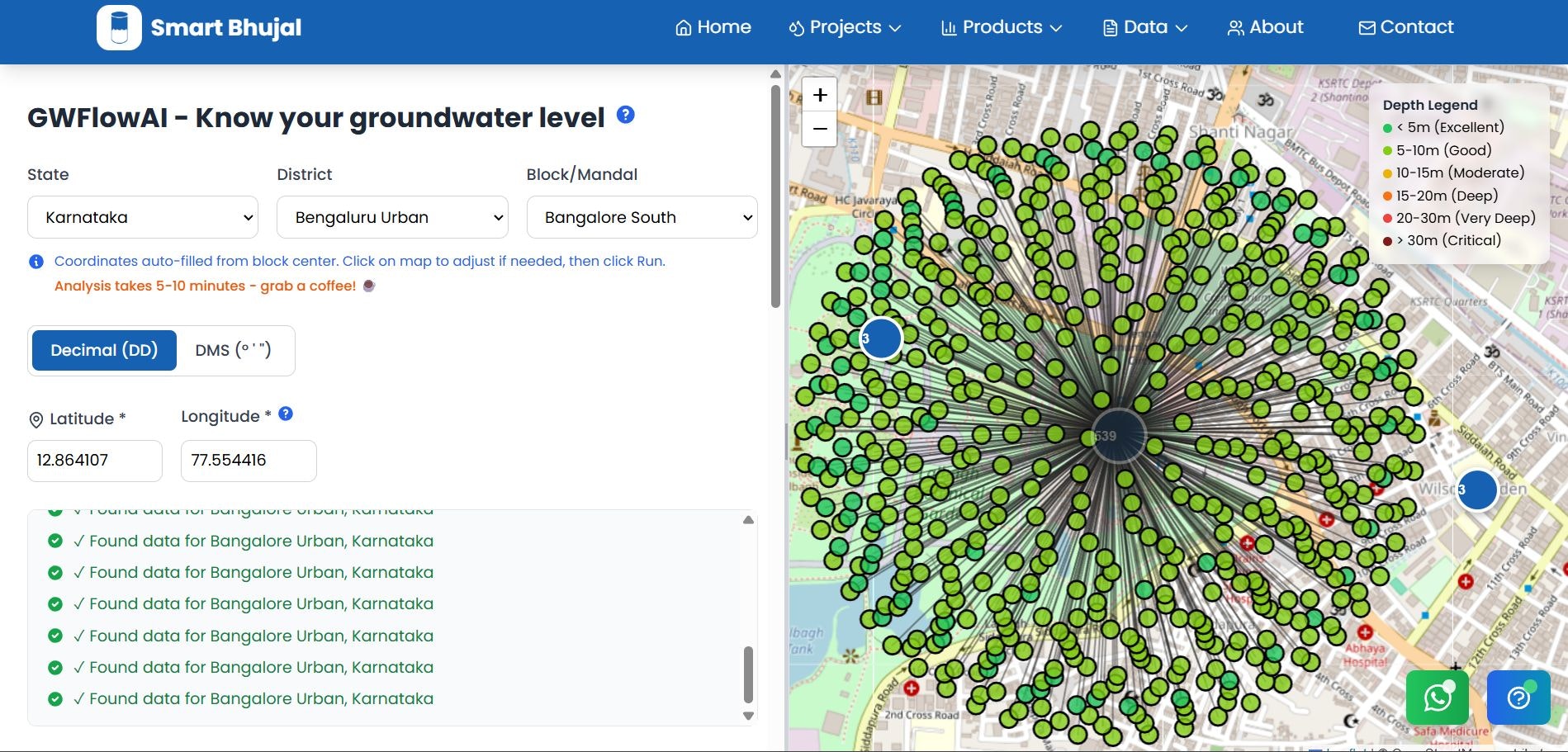This screenshot has width=1568, height=752.
Task: Click the GWFlowAI title help icon
Action: click(626, 115)
